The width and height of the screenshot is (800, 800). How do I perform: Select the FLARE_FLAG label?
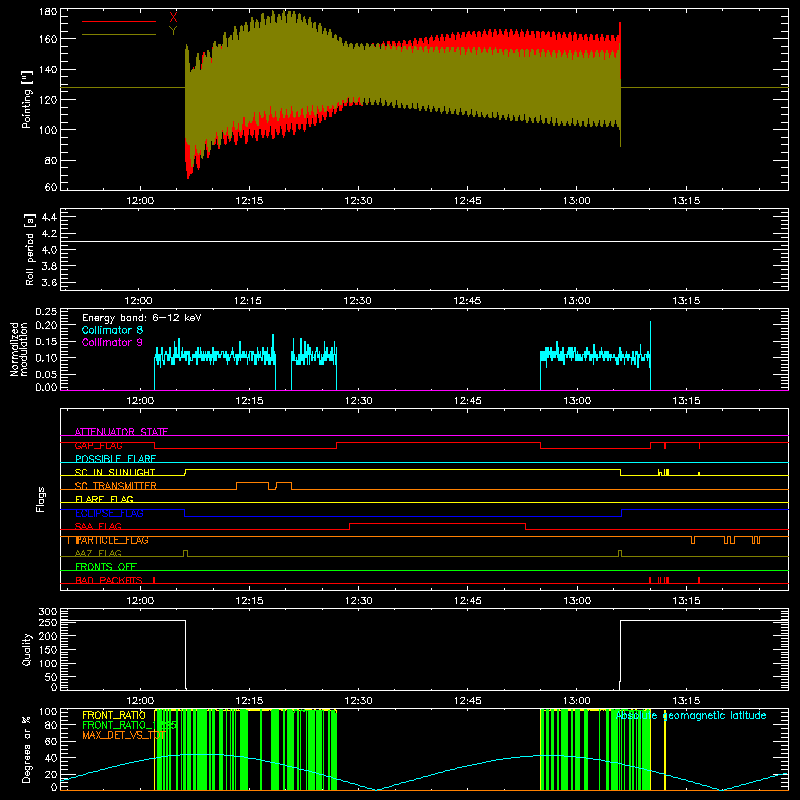point(104,499)
